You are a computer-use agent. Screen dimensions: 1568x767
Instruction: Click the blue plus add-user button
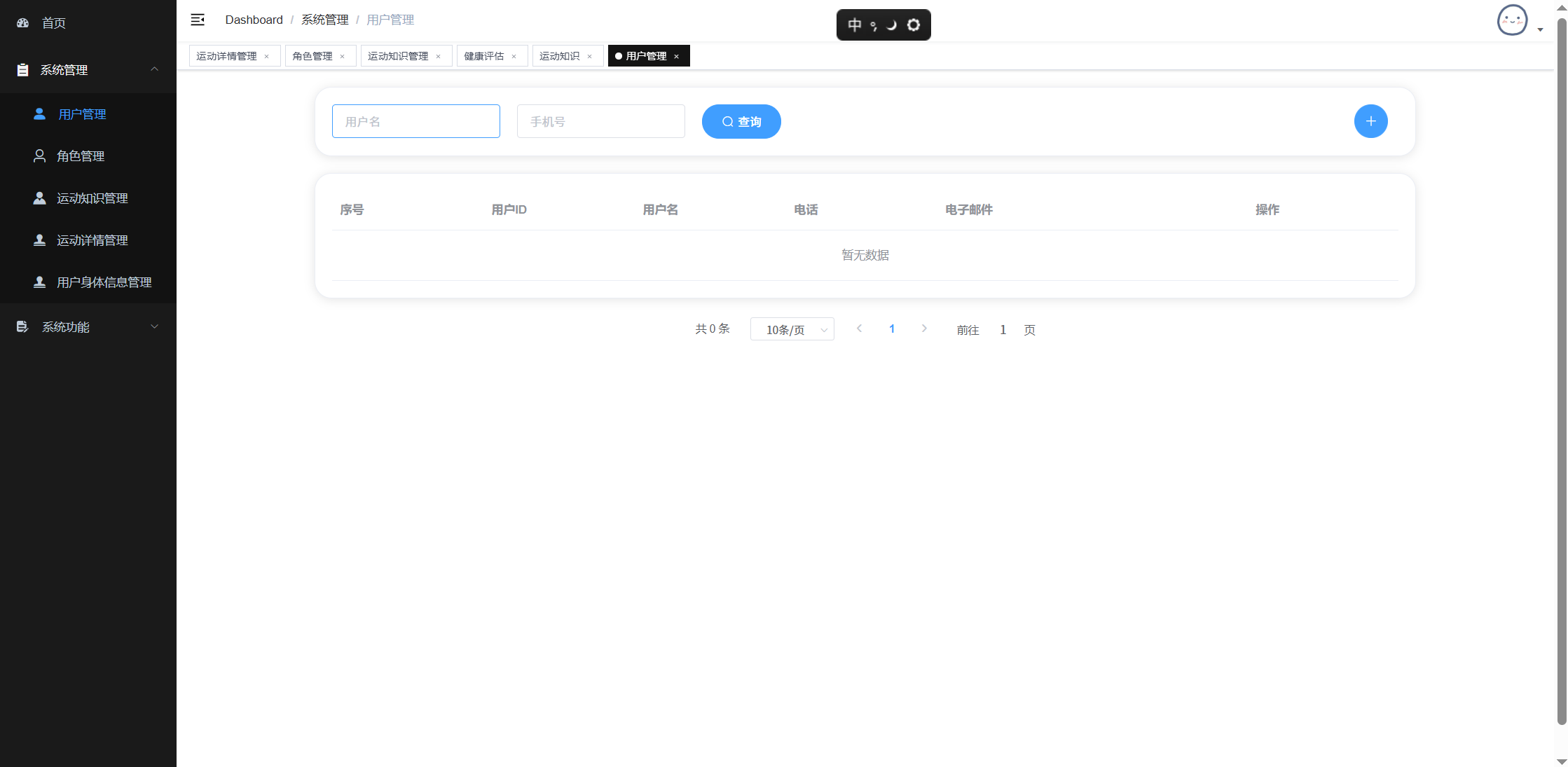[x=1370, y=121]
